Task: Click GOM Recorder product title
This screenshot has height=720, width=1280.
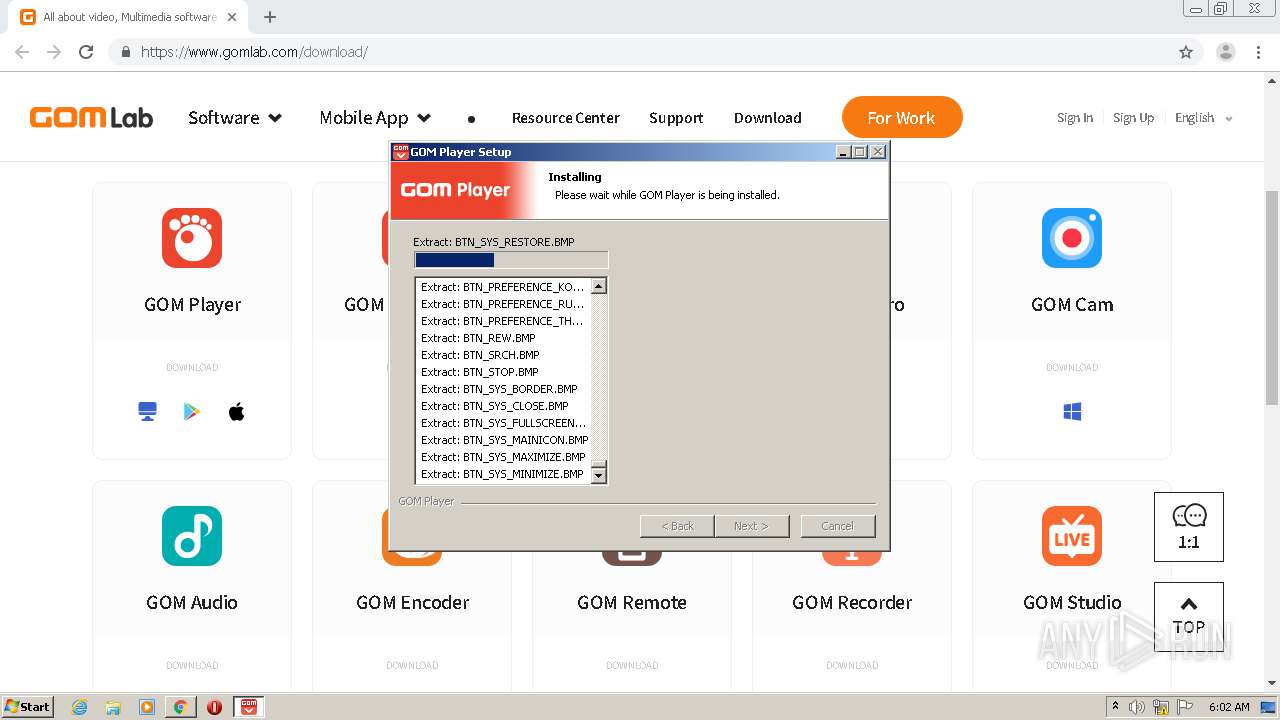Action: [852, 603]
